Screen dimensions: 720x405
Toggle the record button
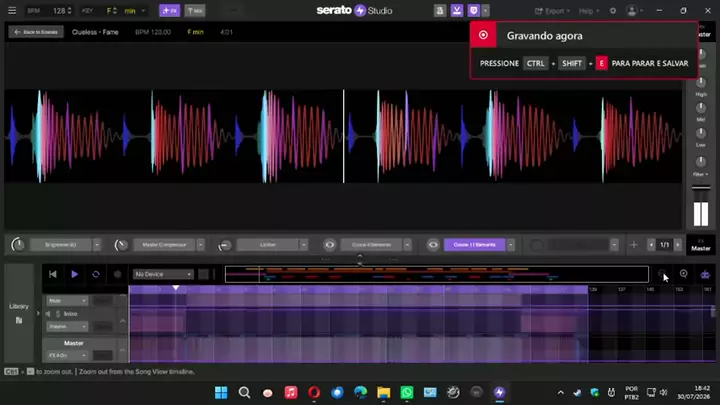[118, 274]
